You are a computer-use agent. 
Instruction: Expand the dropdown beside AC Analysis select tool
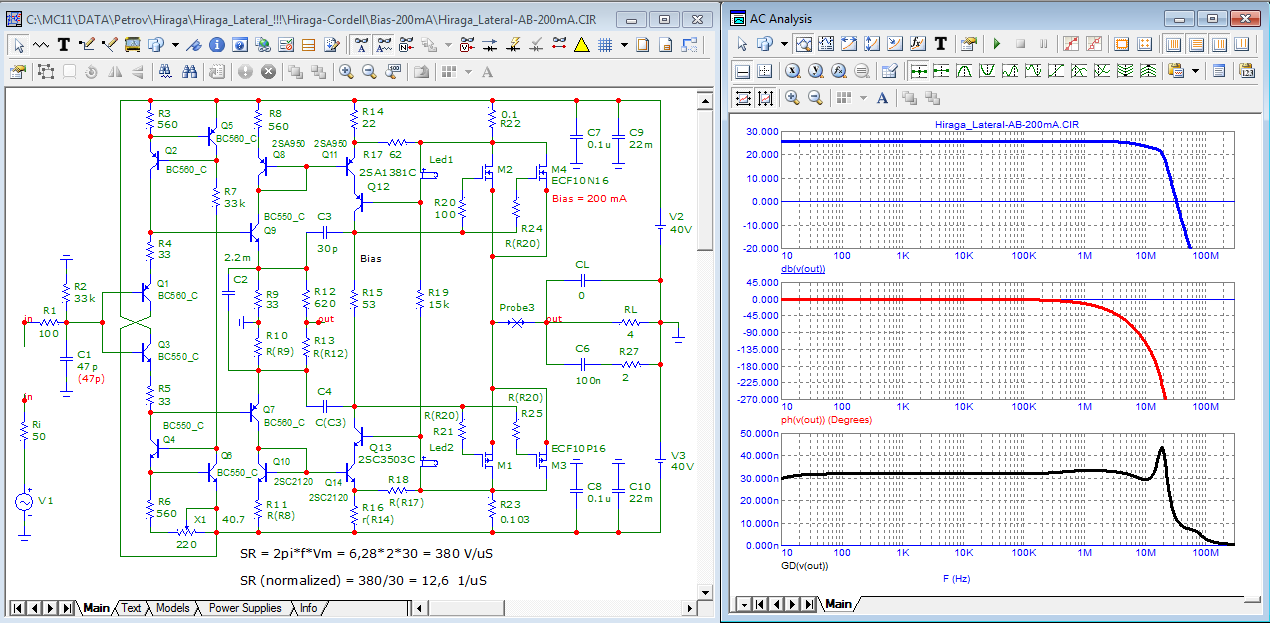[x=784, y=44]
